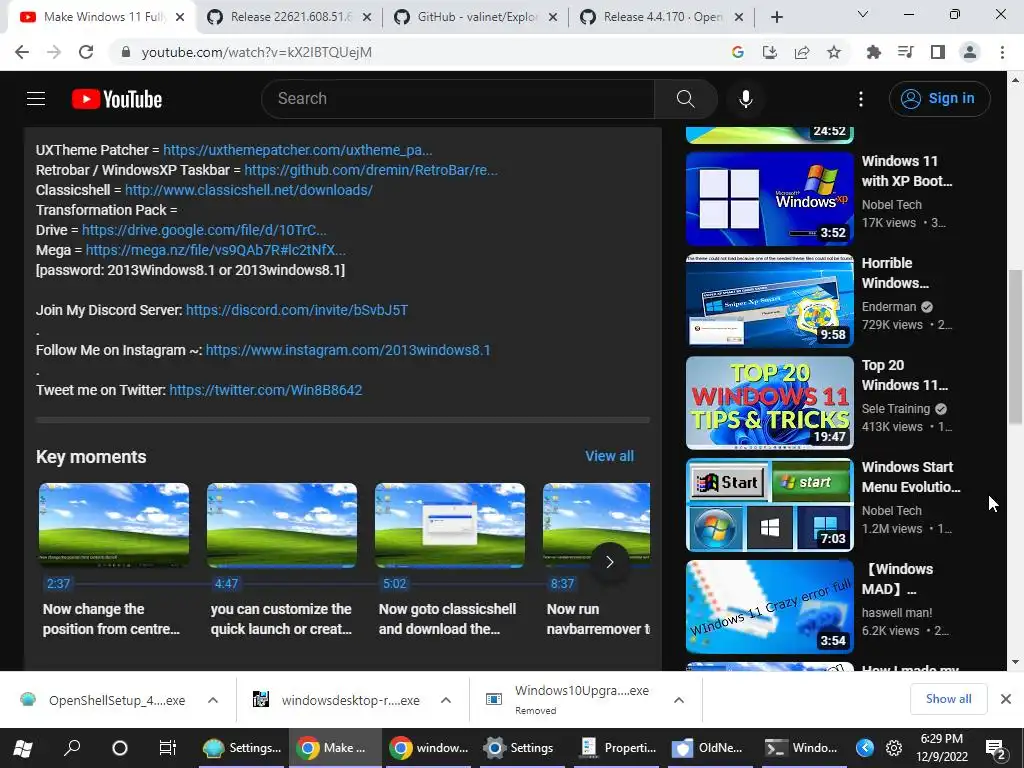Jump to the 2:37 key moment thumbnail
Image resolution: width=1024 pixels, height=768 pixels.
(x=114, y=525)
